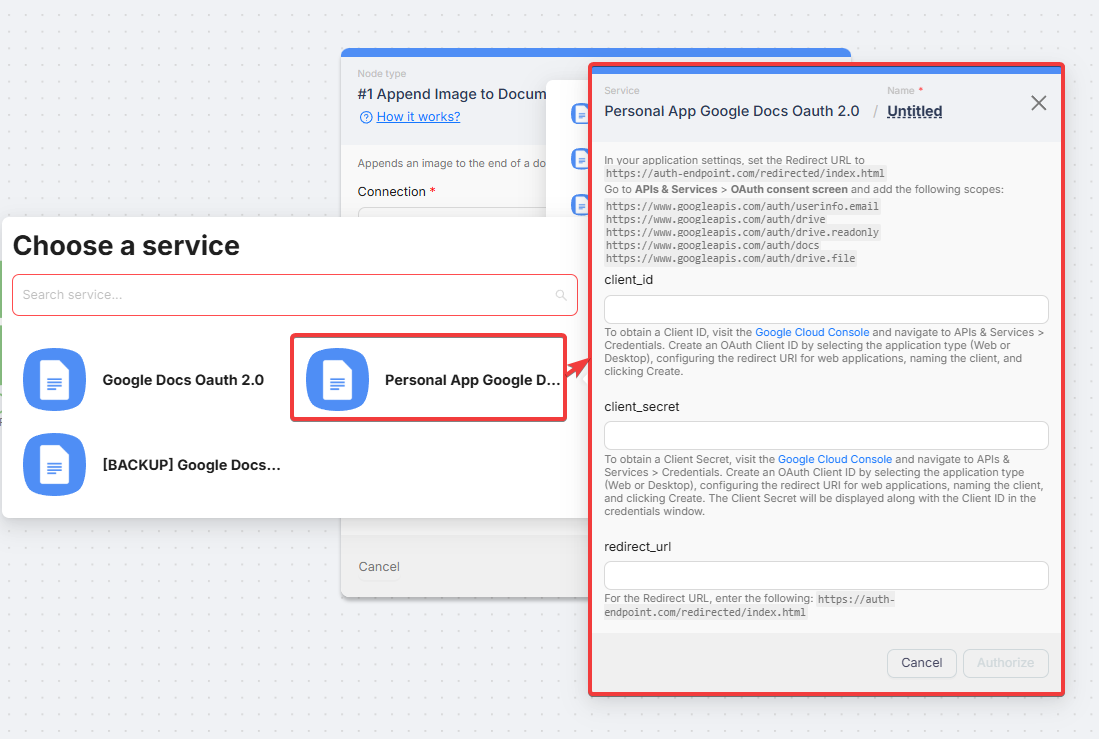Viewport: 1099px width, 739px height.
Task: Select the Personal App Google Docs icon
Action: click(x=337, y=379)
